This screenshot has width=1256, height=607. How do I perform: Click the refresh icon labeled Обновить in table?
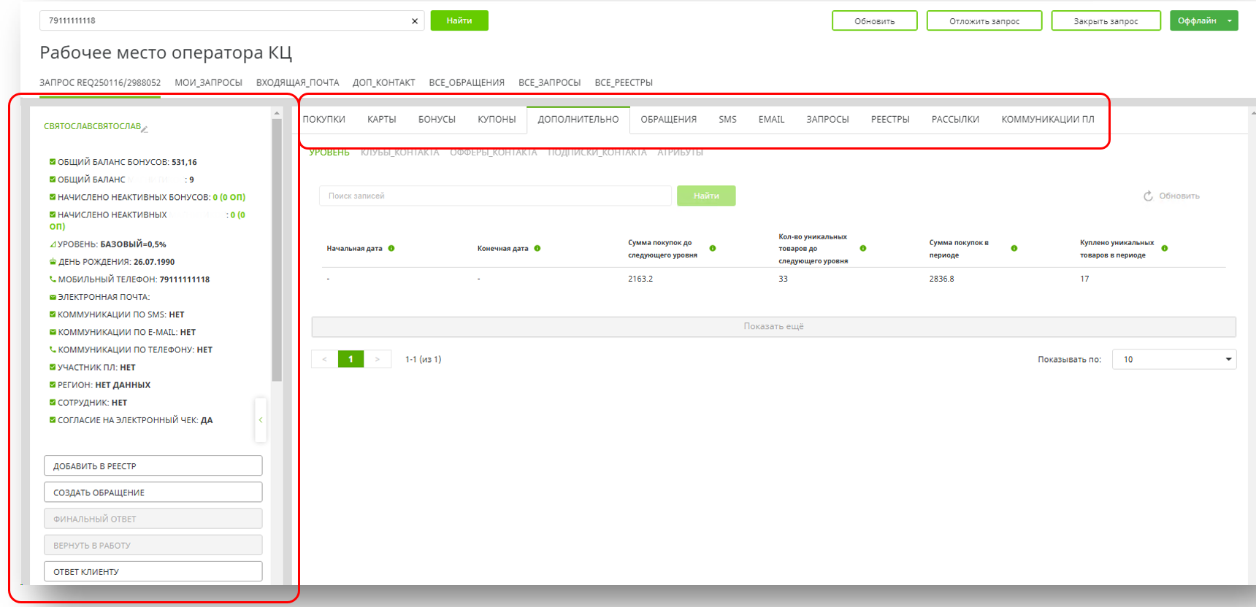1149,196
